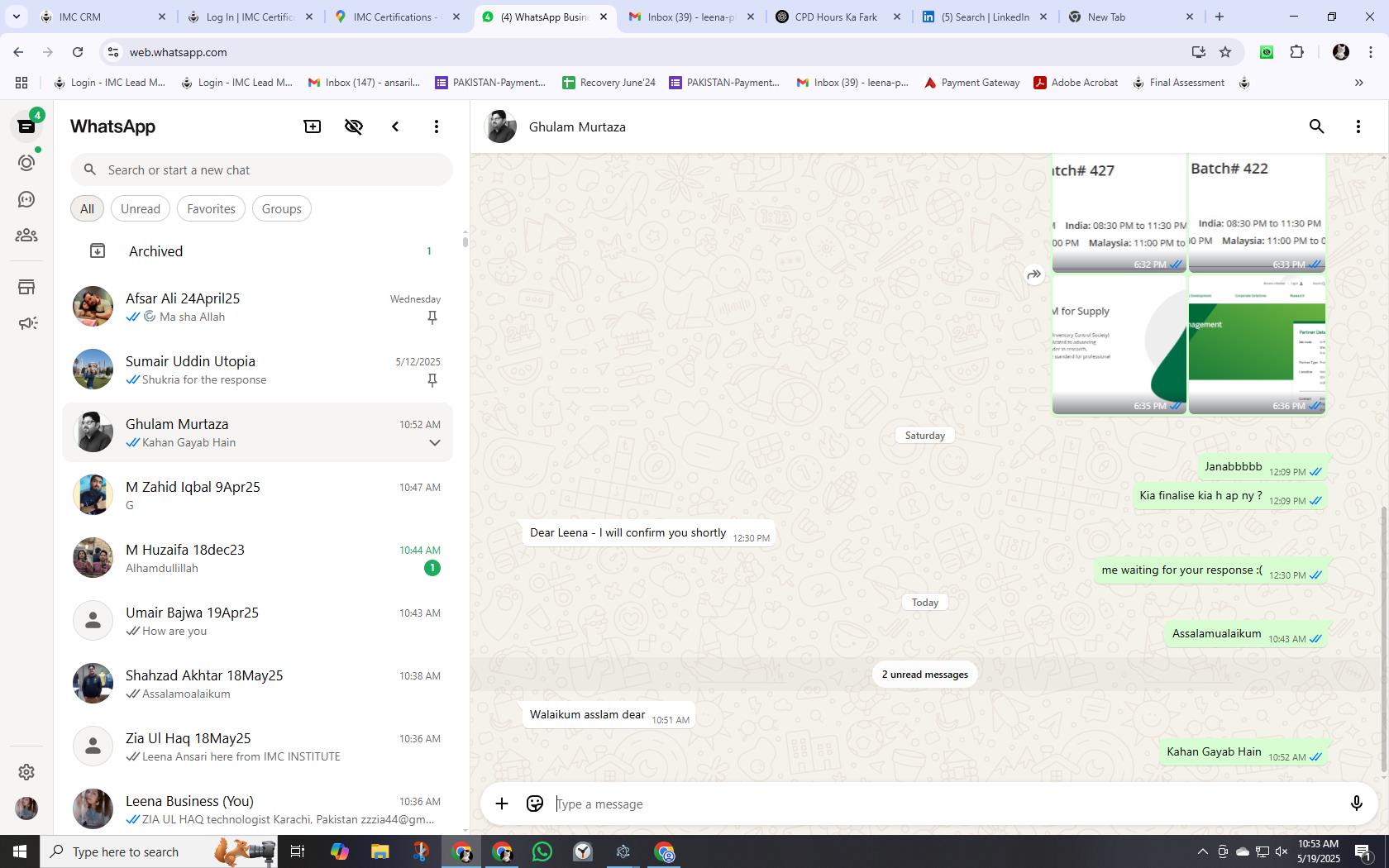Start a new chat icon

(313, 126)
